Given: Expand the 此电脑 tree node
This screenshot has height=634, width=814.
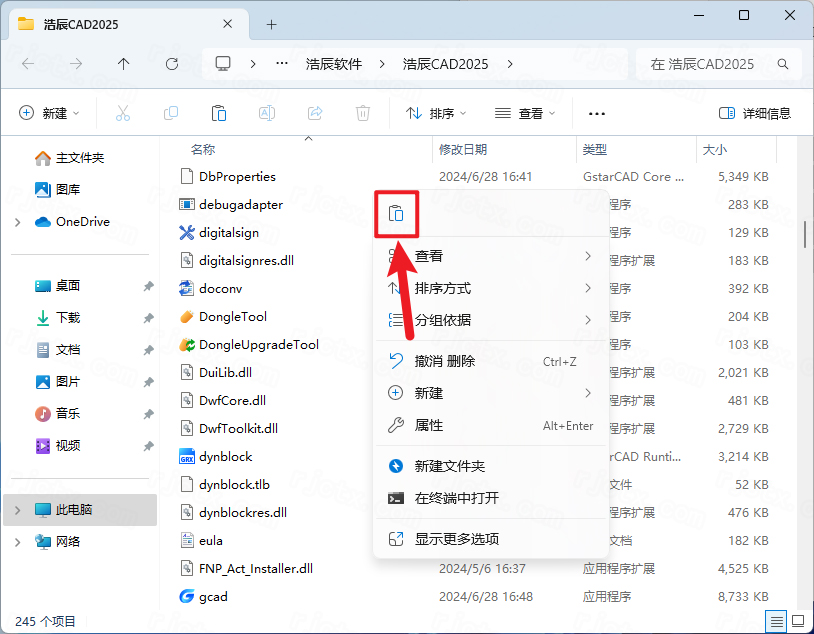Looking at the screenshot, I should [17, 509].
